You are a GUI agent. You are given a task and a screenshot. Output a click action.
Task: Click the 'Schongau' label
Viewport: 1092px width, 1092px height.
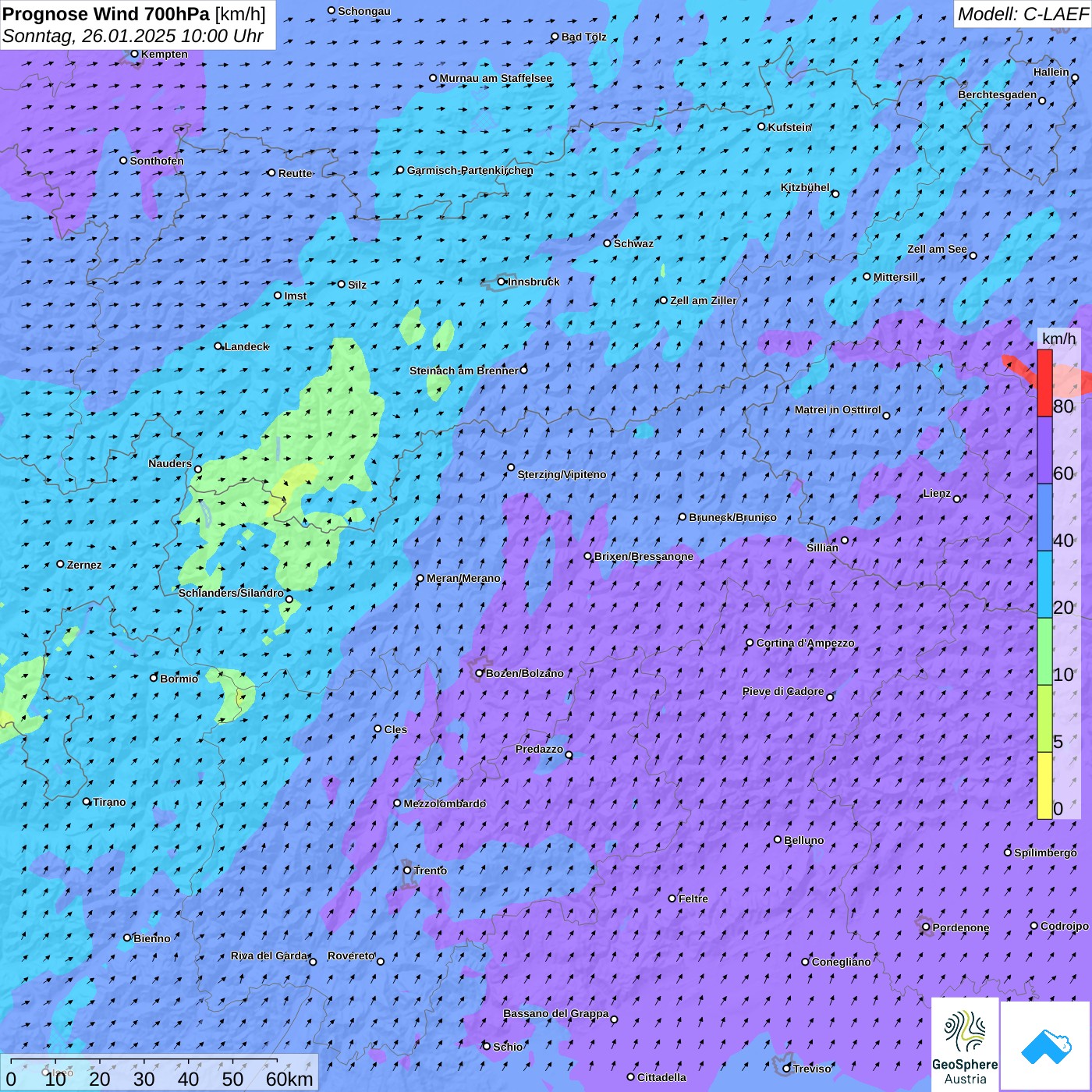pyautogui.click(x=364, y=11)
